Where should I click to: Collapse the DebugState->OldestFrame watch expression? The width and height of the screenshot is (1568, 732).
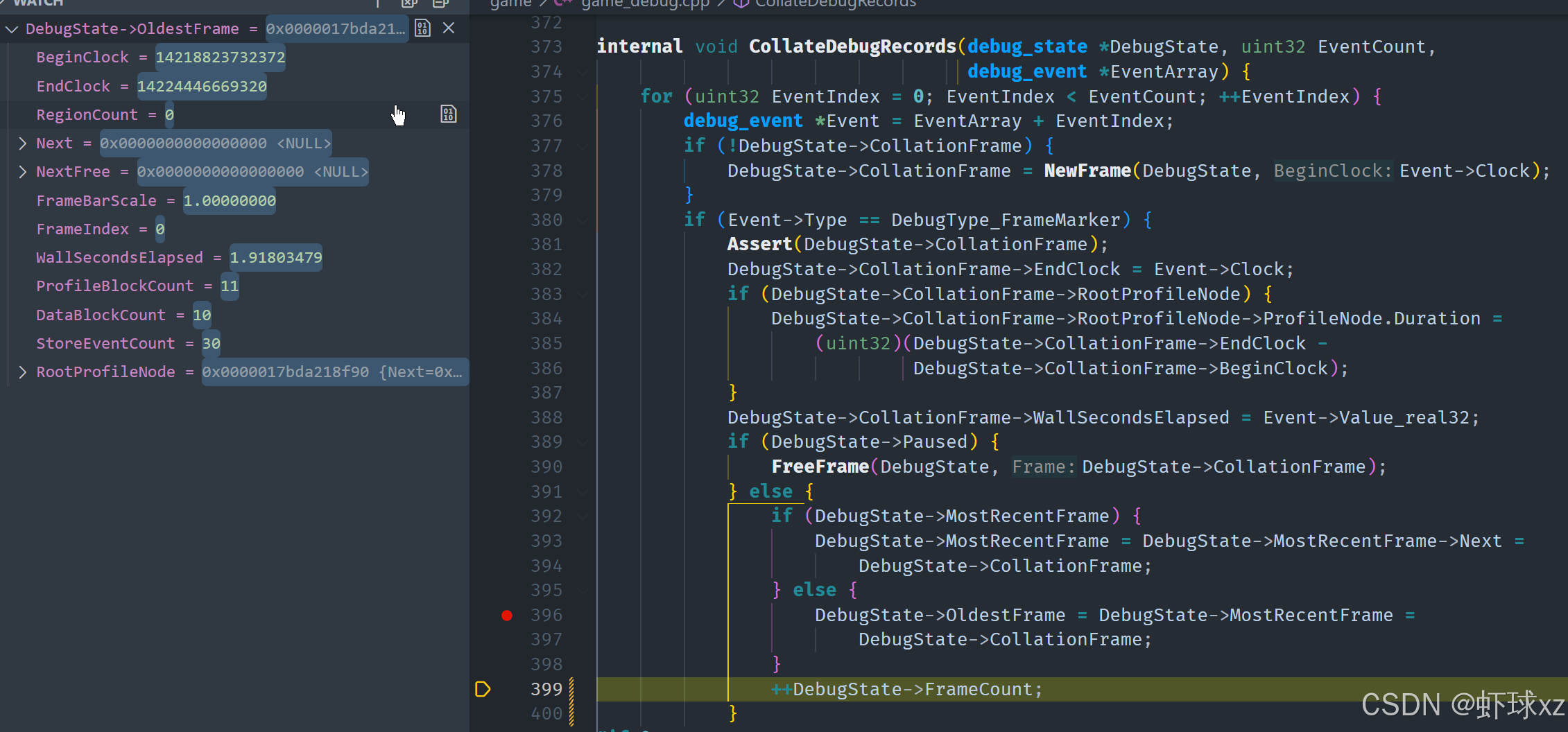12,29
